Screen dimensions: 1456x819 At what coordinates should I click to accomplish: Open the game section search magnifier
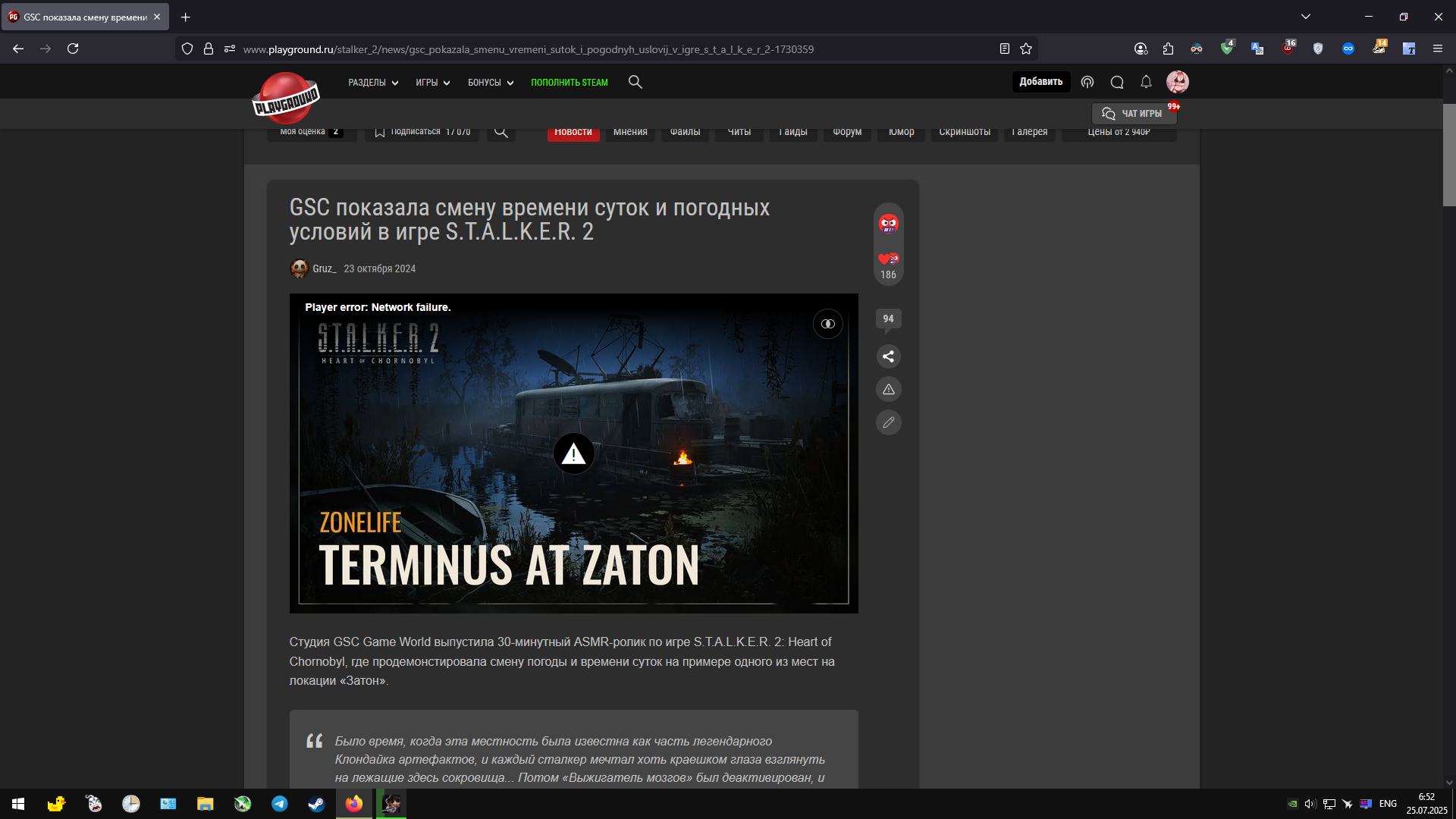[501, 132]
